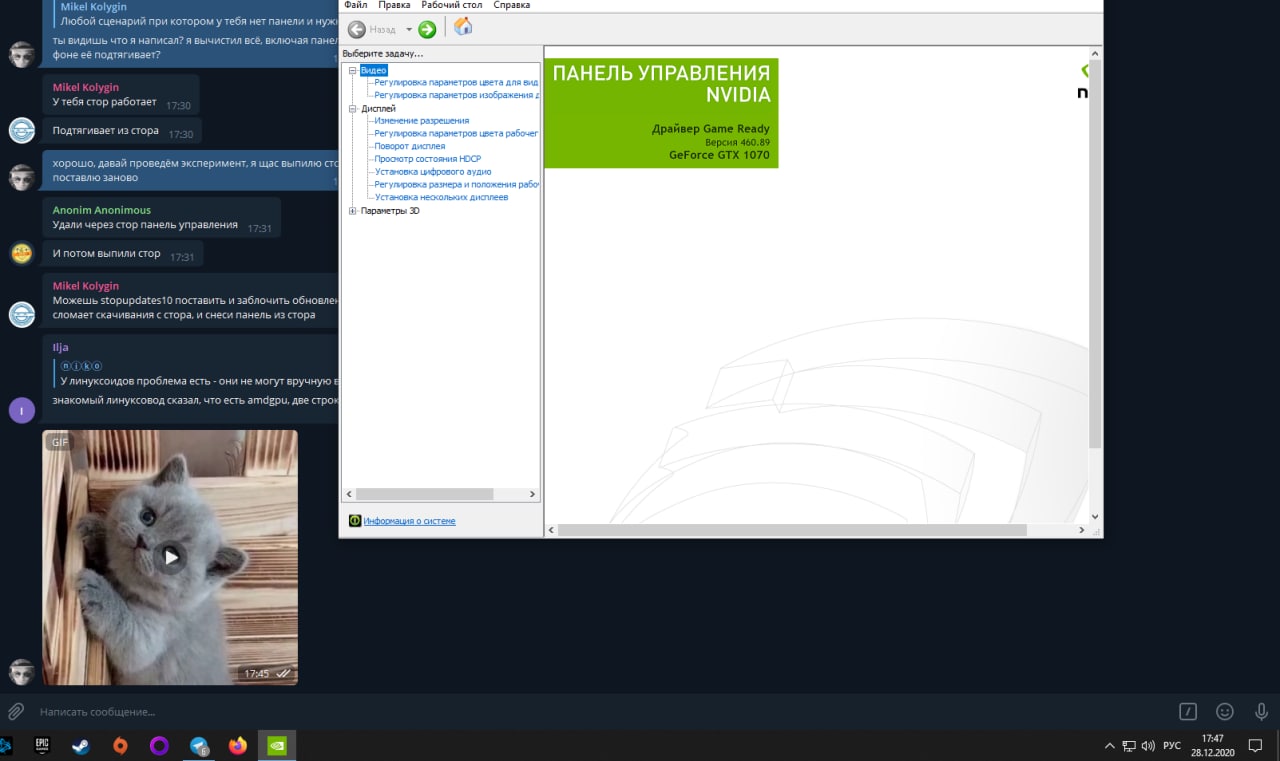Click NVIDIA Control Panel taskbar icon
Screen dimensions: 1280x761
click(277, 745)
